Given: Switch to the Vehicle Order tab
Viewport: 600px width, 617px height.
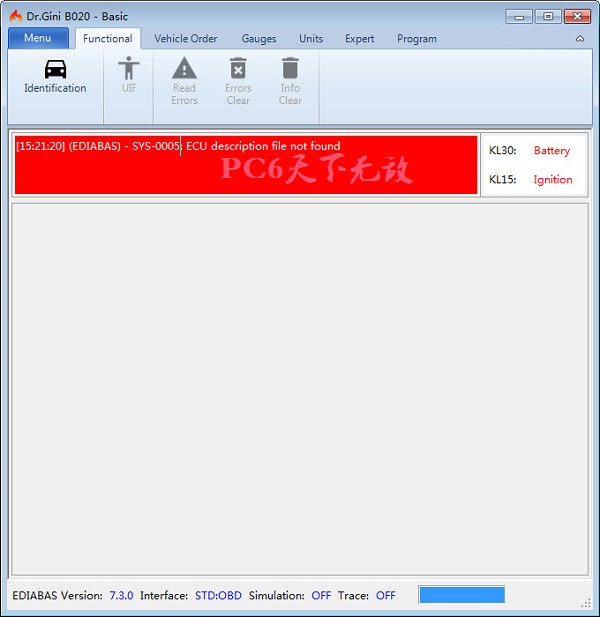Looking at the screenshot, I should (x=185, y=39).
